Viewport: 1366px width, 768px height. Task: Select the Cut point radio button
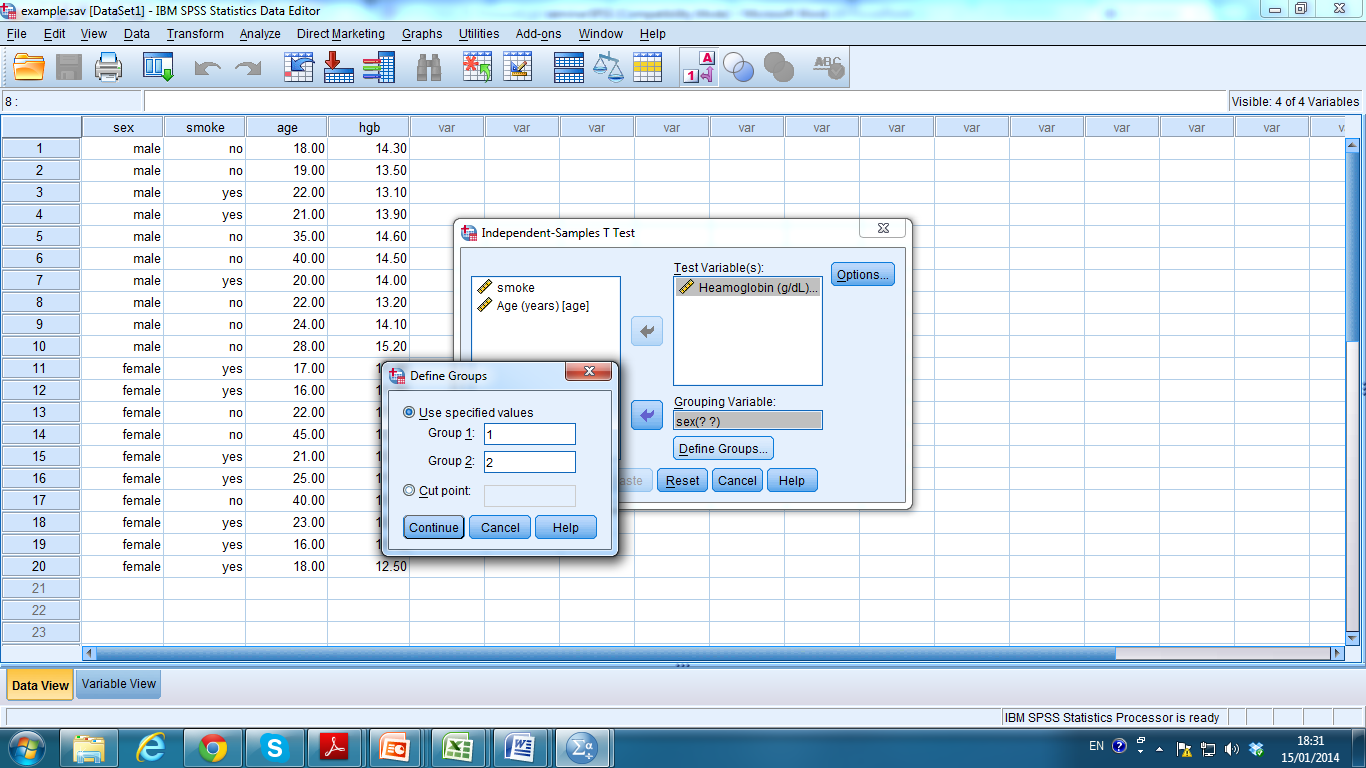pyautogui.click(x=409, y=491)
